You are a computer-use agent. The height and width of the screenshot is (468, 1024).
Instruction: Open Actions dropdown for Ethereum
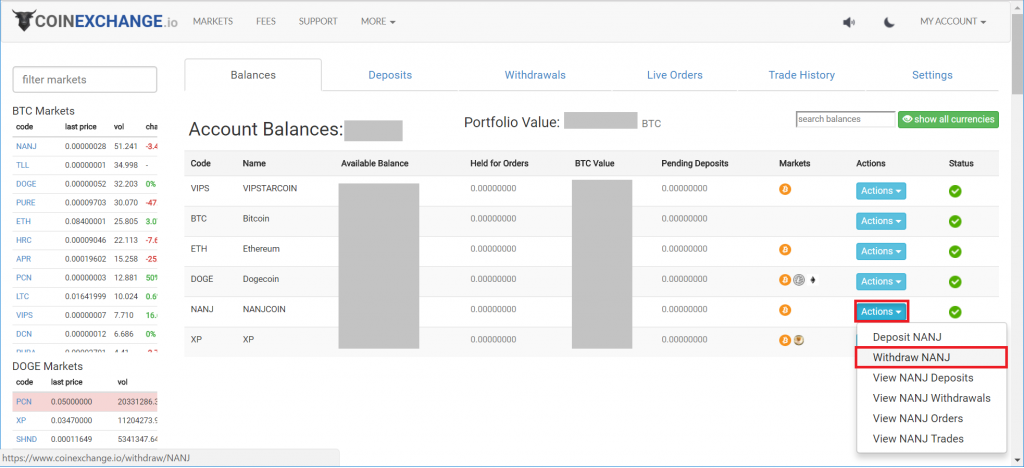point(881,251)
